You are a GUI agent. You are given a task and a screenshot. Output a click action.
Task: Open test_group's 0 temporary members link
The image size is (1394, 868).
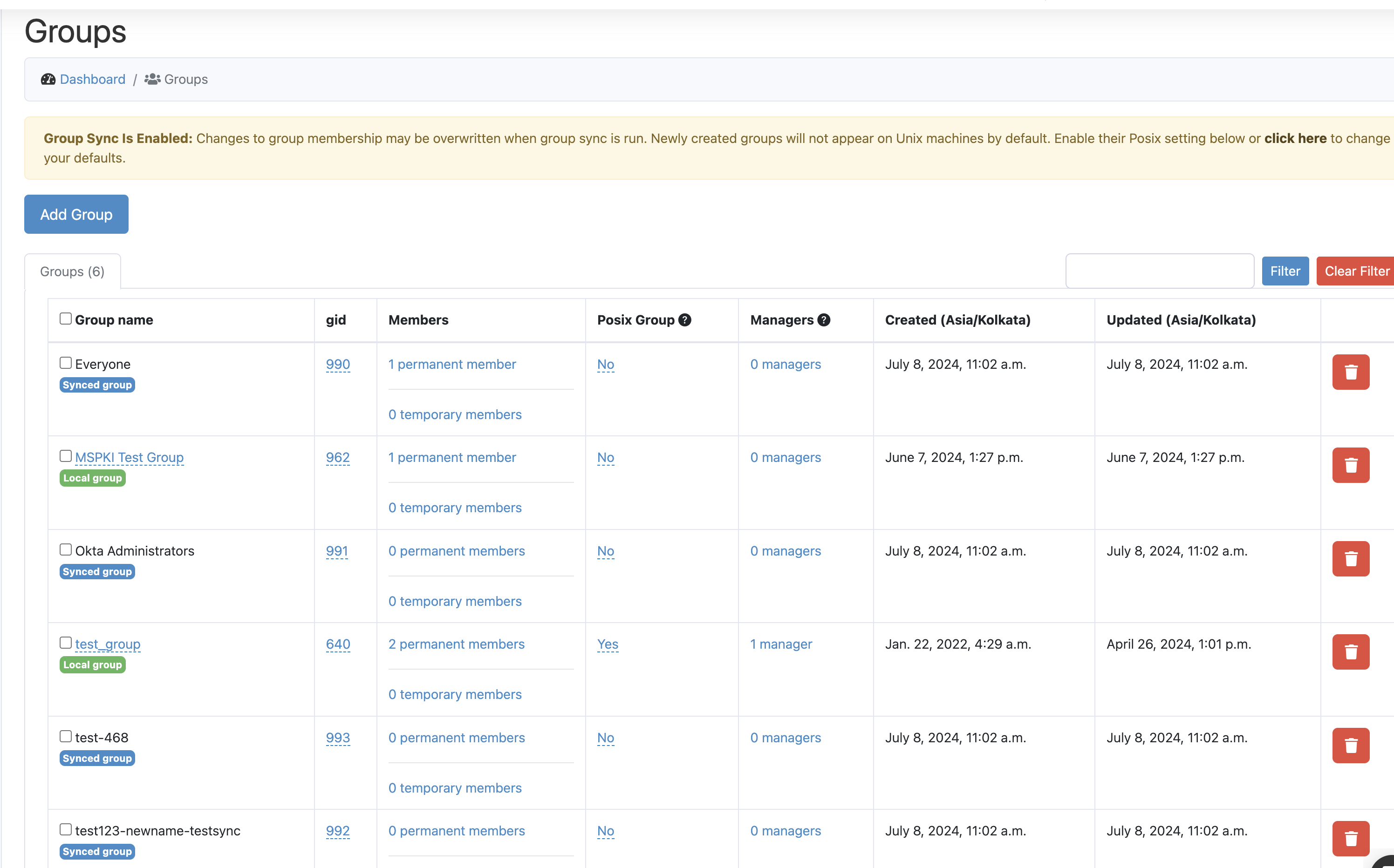coord(455,694)
